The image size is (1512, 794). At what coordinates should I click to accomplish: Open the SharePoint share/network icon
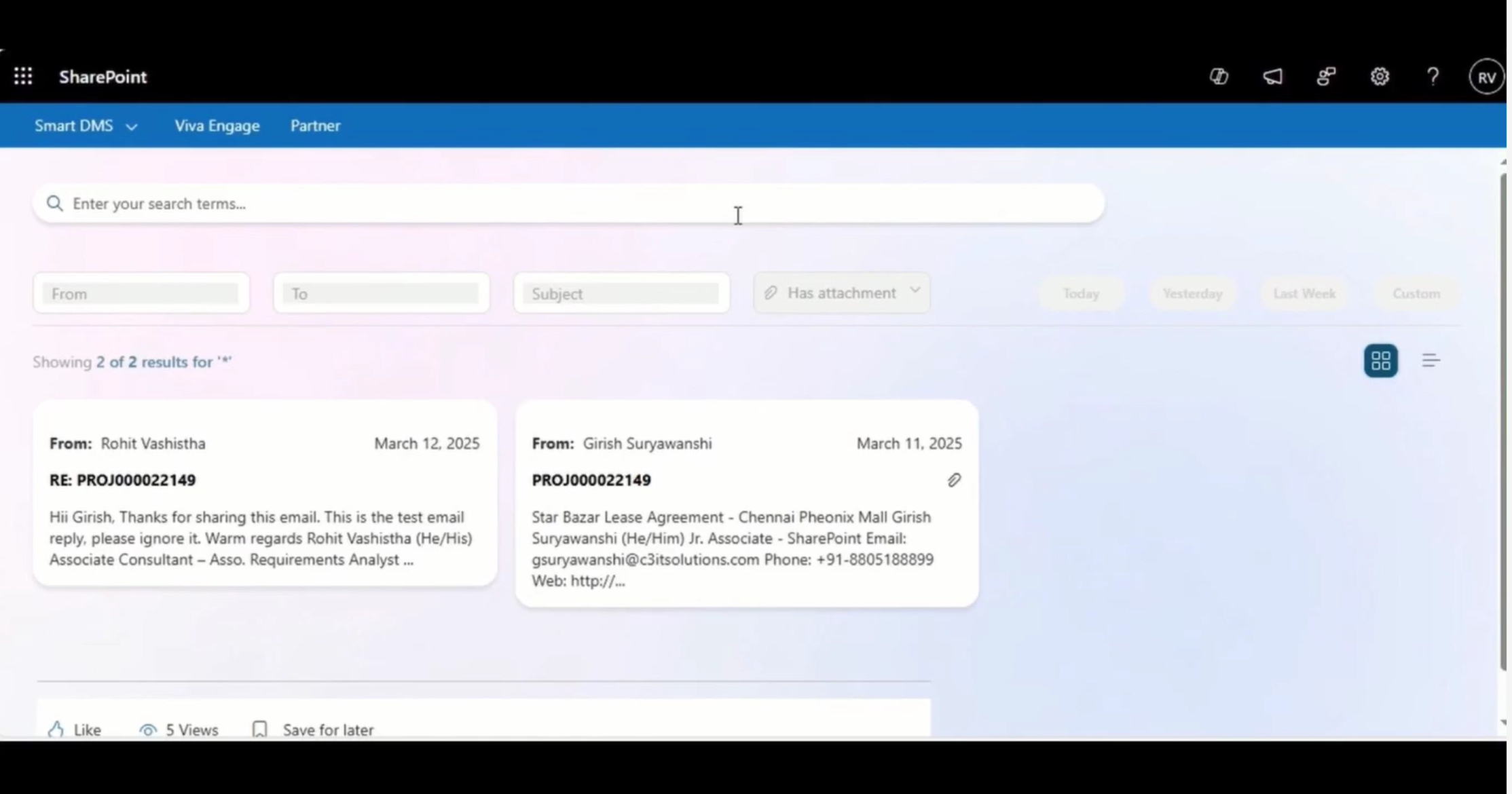(1326, 77)
